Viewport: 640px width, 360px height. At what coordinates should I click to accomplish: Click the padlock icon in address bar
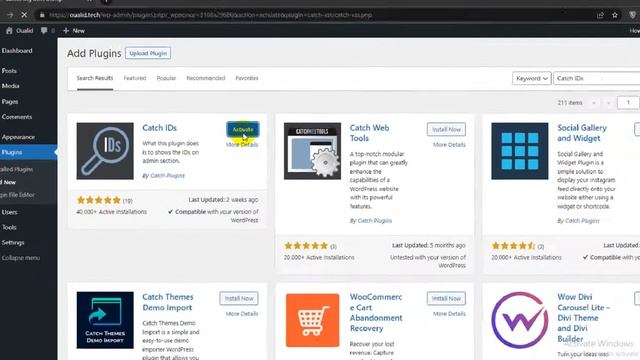pos(42,15)
